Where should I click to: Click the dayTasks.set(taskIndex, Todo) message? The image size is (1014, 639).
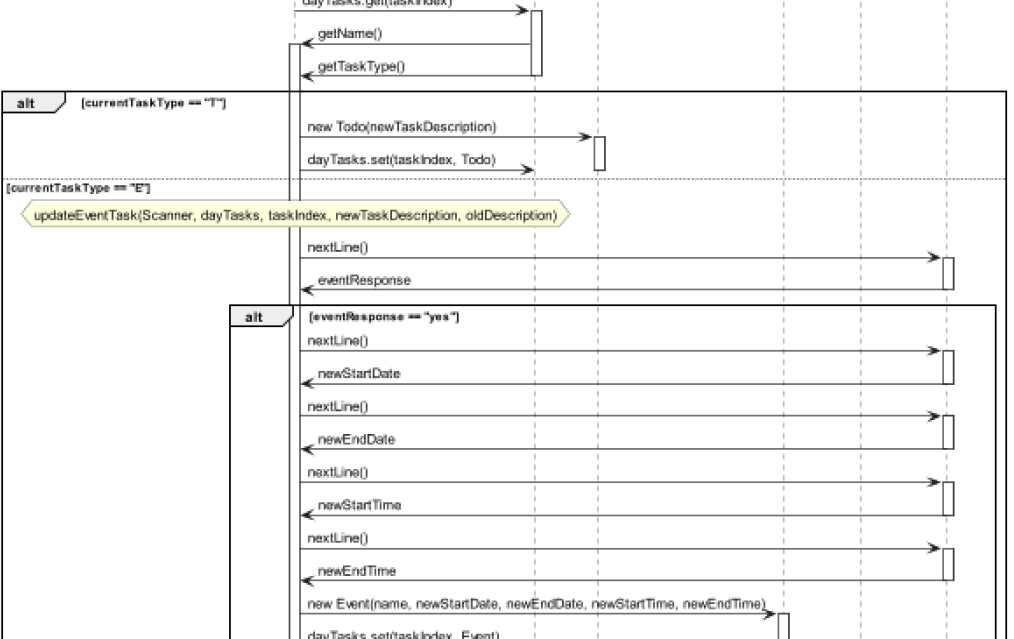click(x=401, y=160)
